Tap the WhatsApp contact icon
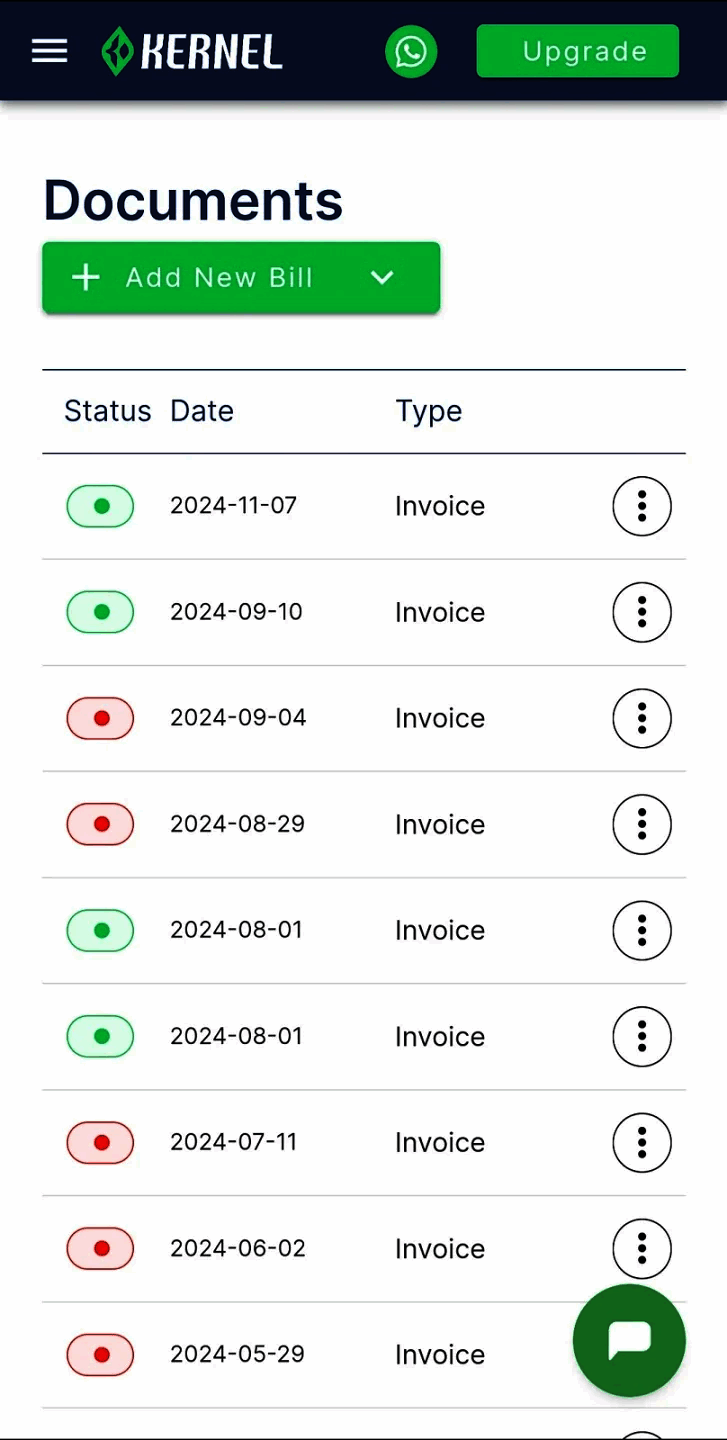Image resolution: width=727 pixels, height=1440 pixels. tap(411, 51)
